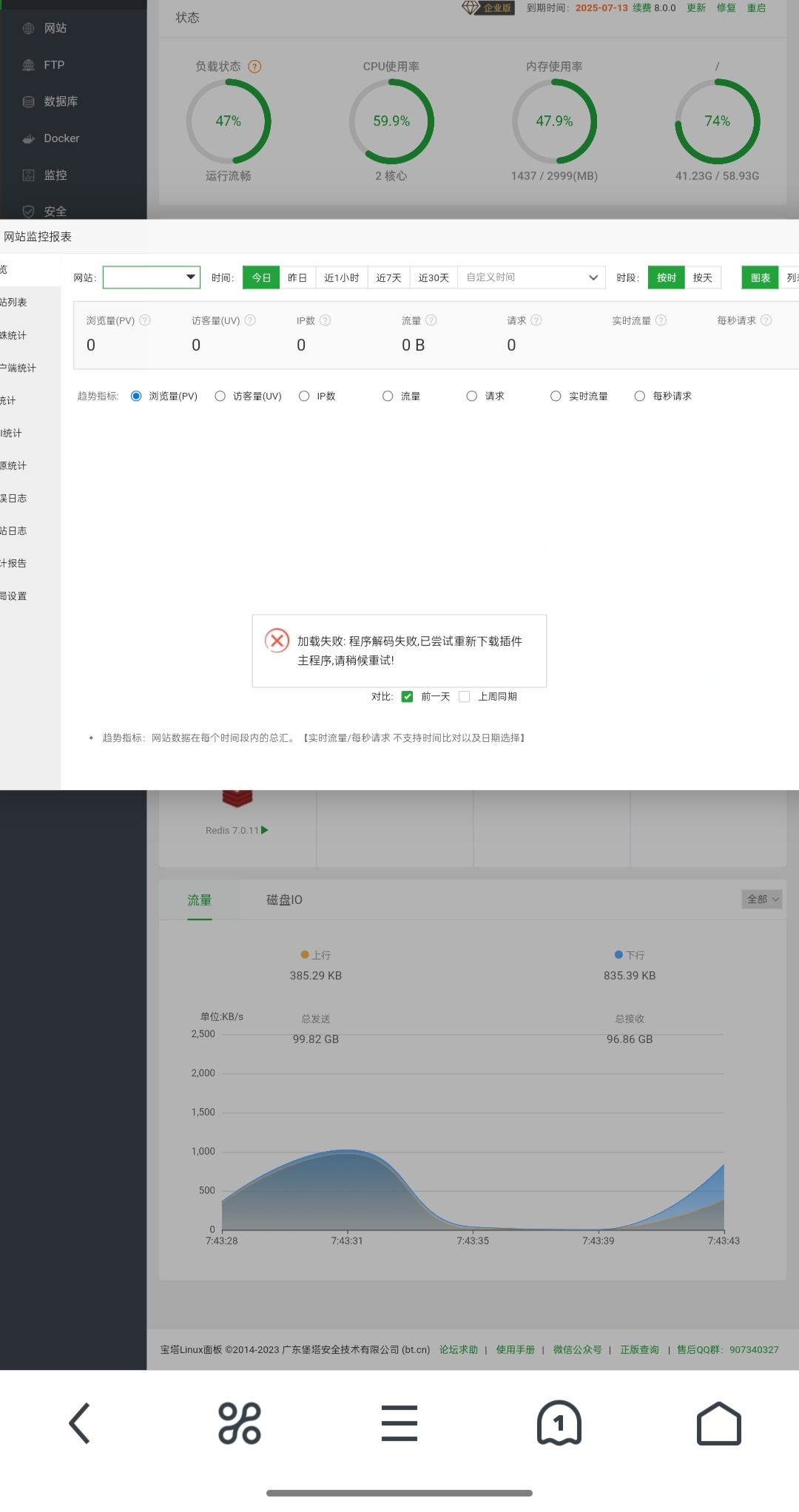Click the 59.9% CPU usage gauge
799x1512 pixels.
point(391,121)
